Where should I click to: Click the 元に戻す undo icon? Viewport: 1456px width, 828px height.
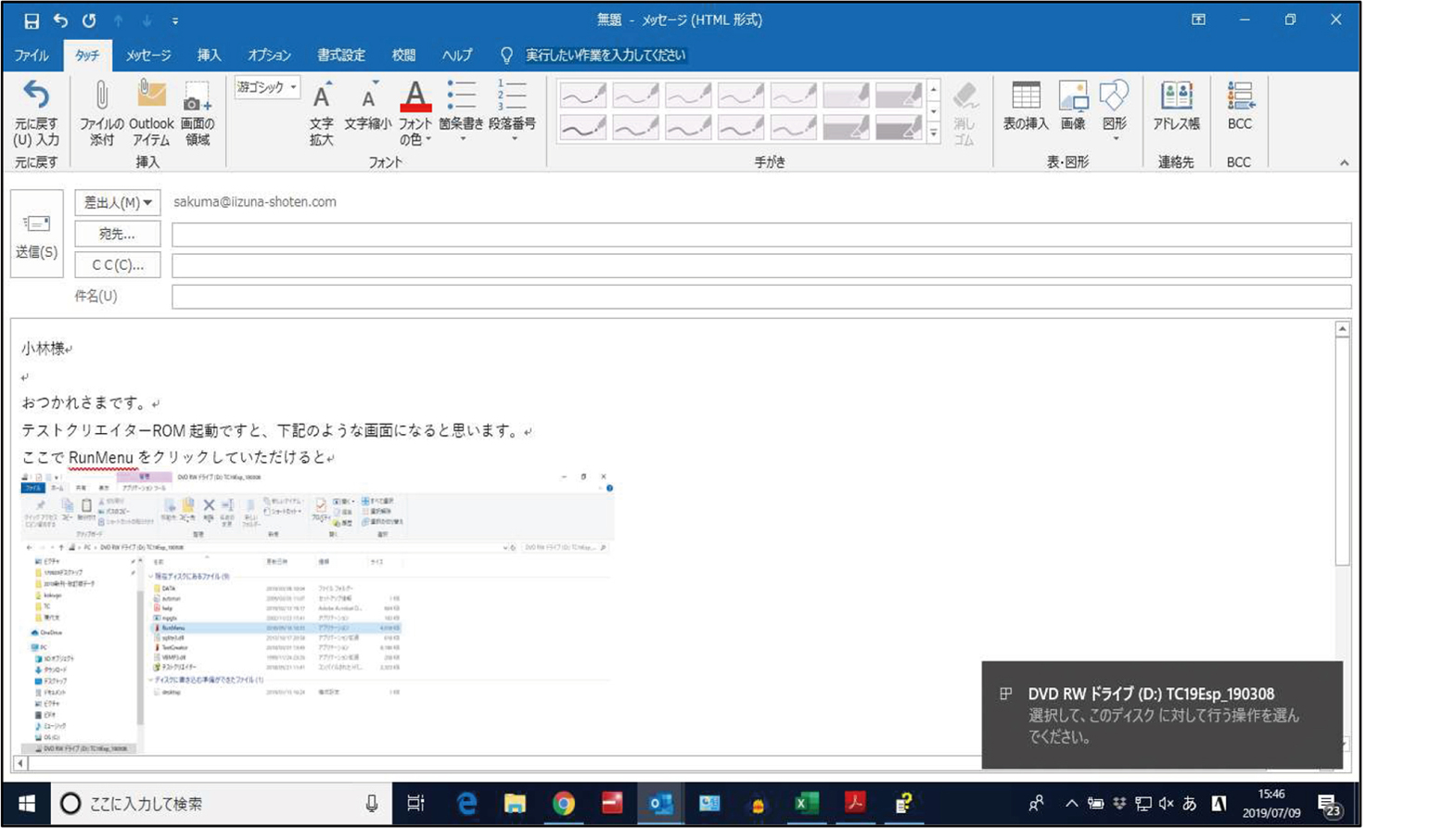tap(36, 96)
